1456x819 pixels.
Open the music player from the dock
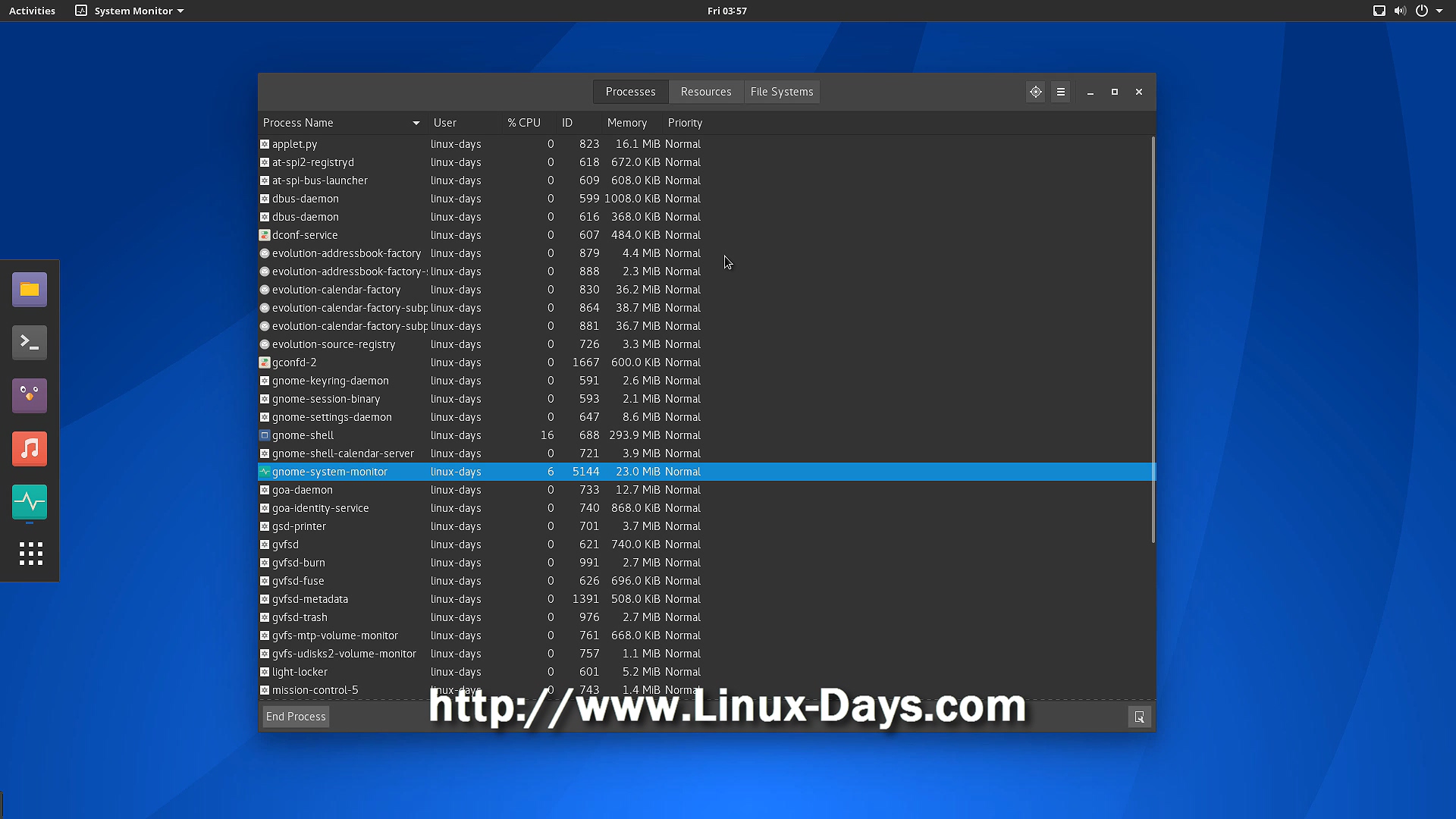click(x=30, y=449)
